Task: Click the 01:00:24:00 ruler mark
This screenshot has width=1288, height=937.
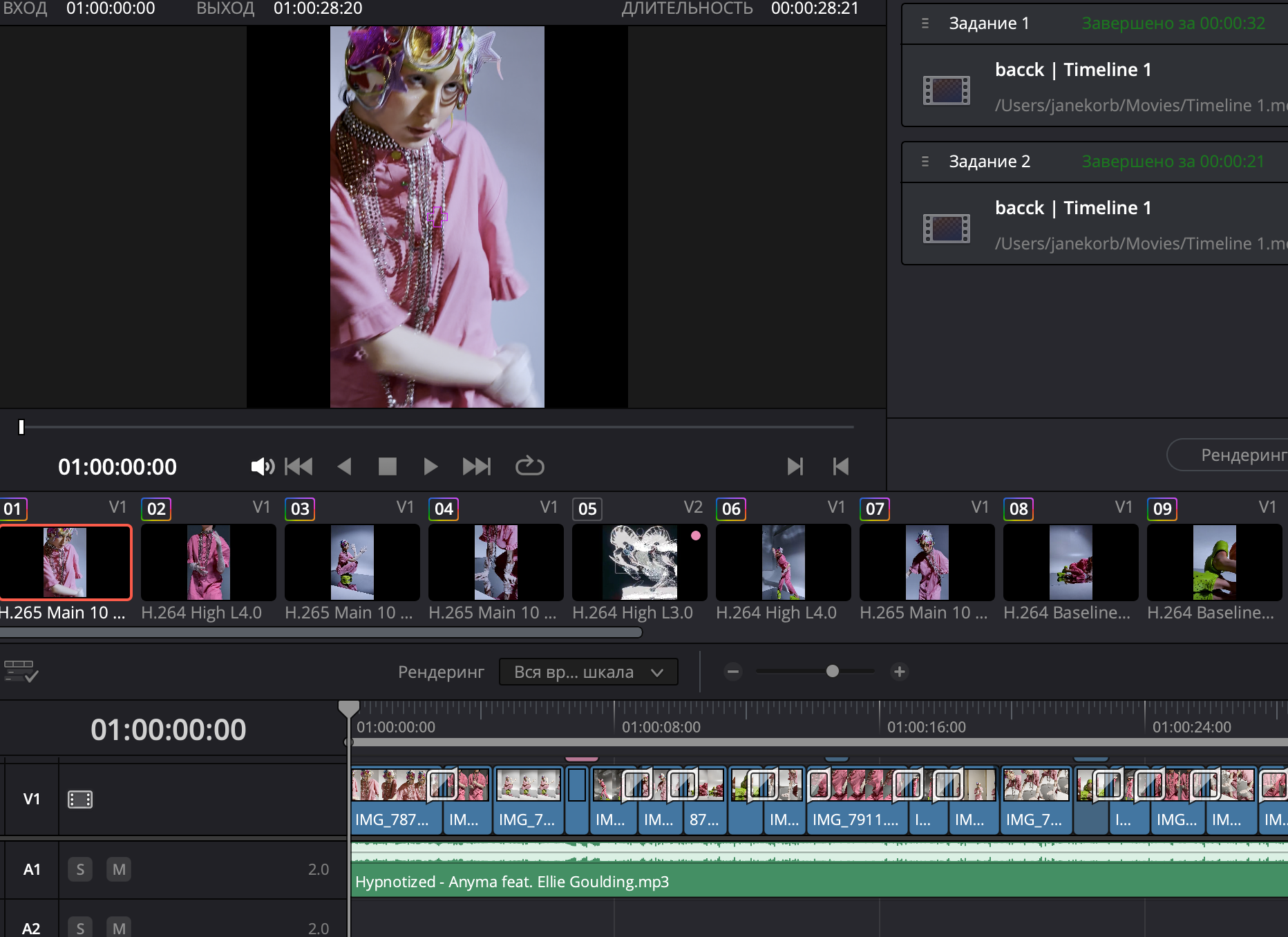Action: click(1192, 727)
